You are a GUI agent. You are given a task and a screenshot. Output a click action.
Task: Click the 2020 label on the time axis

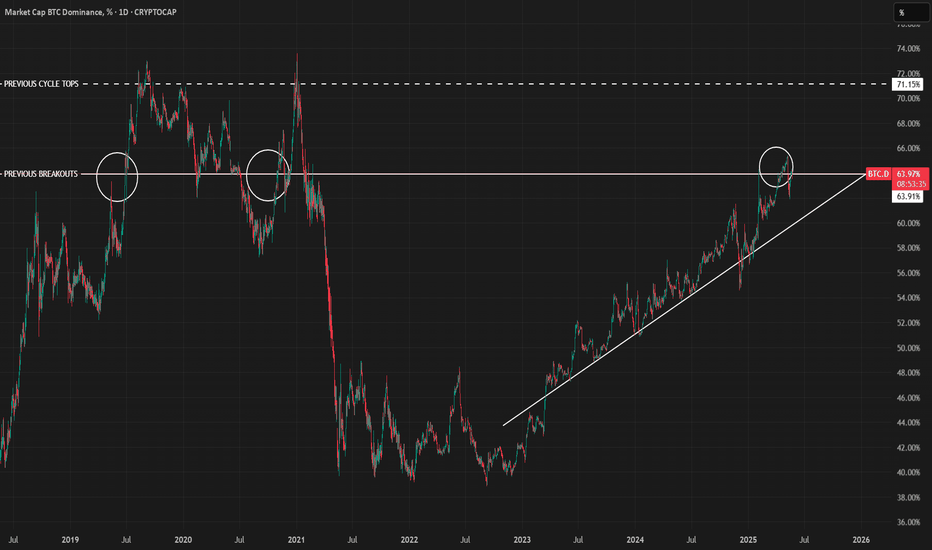point(183,540)
